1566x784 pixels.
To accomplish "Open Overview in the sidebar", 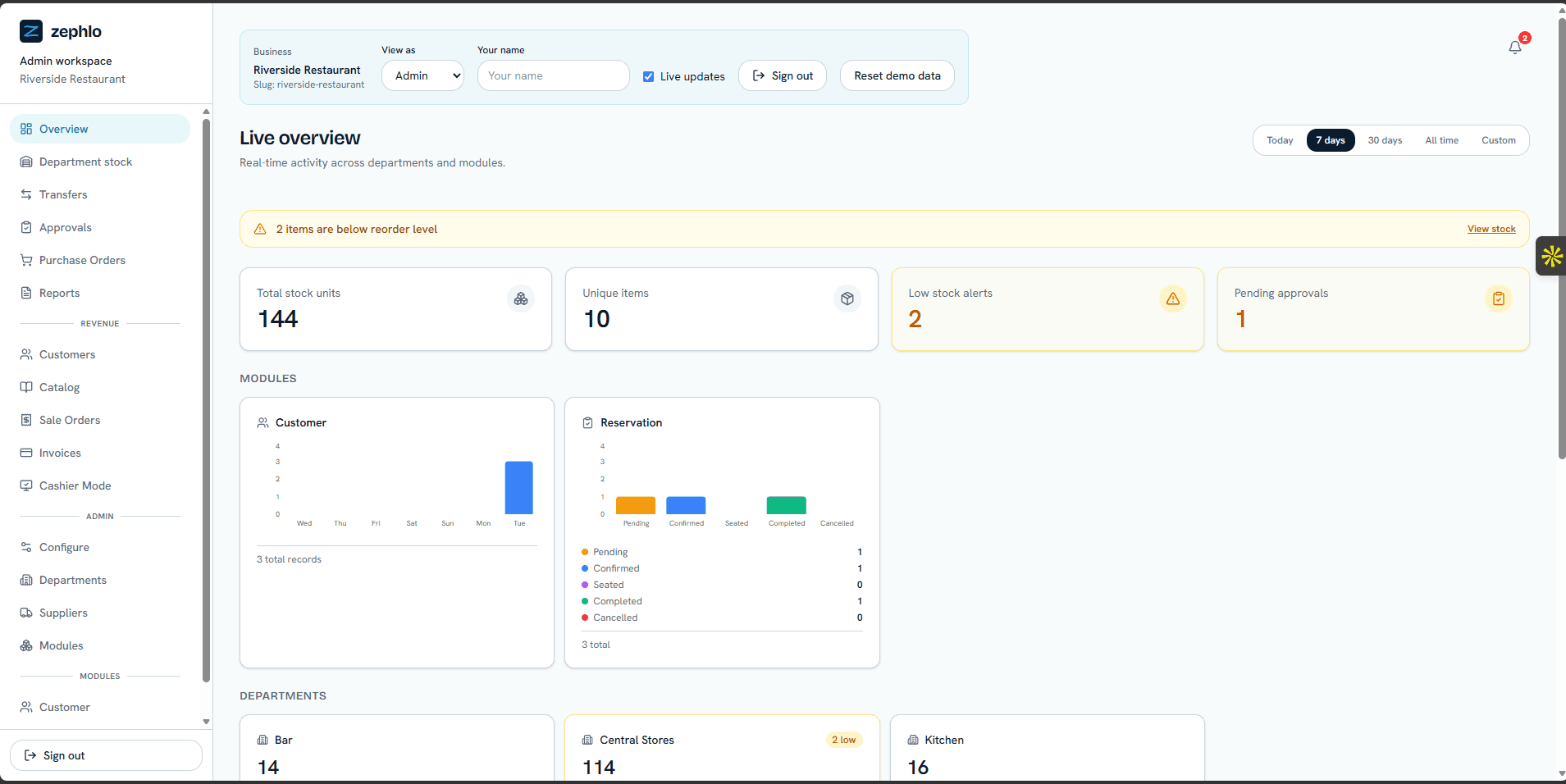I will [x=100, y=129].
